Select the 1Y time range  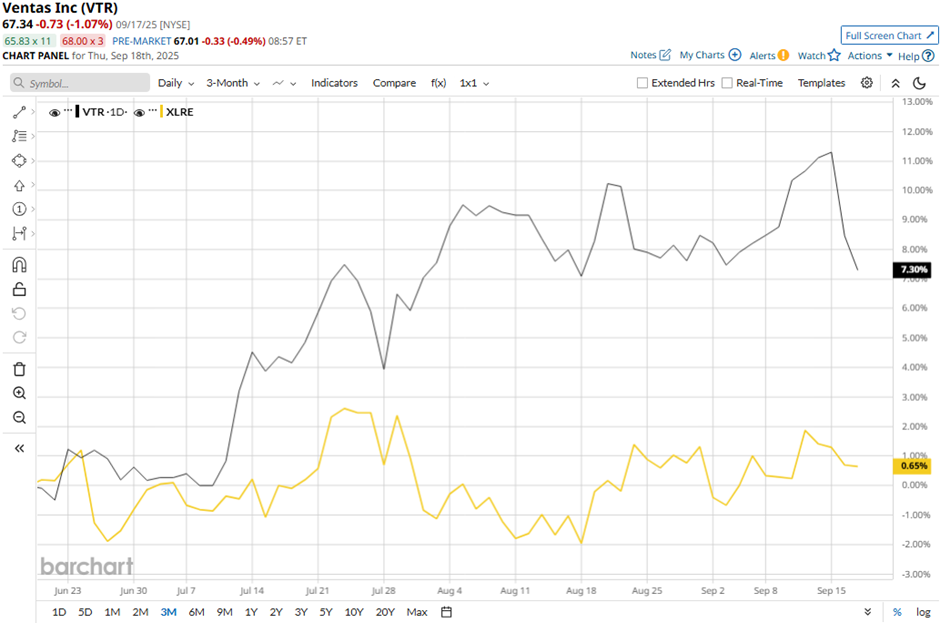point(251,612)
